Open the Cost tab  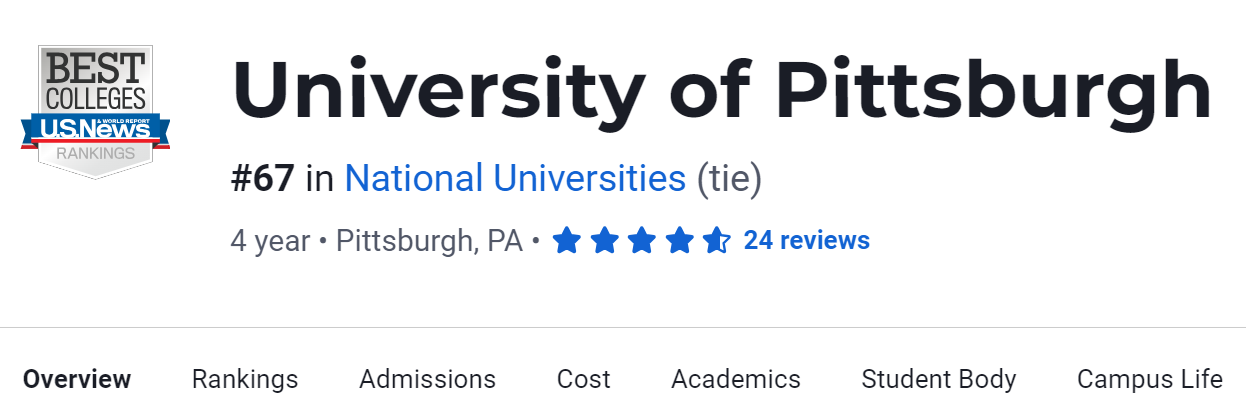click(x=583, y=380)
